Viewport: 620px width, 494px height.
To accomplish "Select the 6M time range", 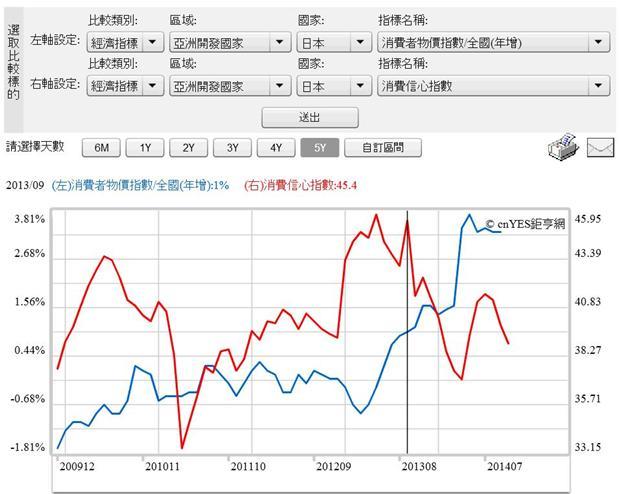I will pos(101,148).
